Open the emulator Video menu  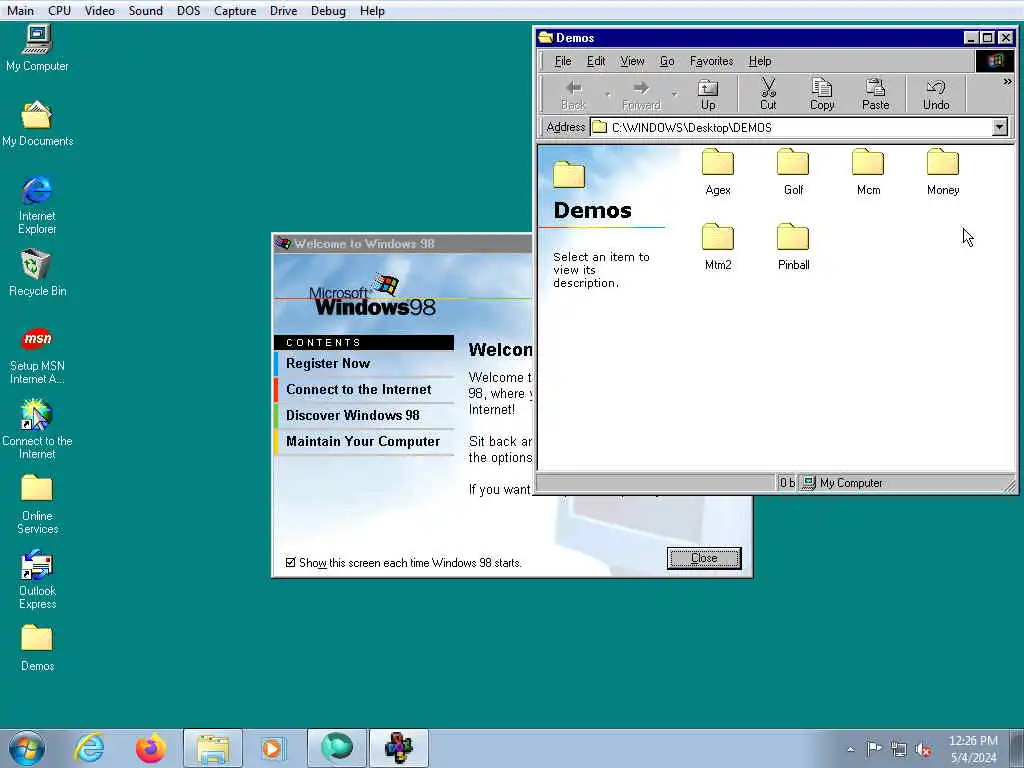(x=99, y=10)
